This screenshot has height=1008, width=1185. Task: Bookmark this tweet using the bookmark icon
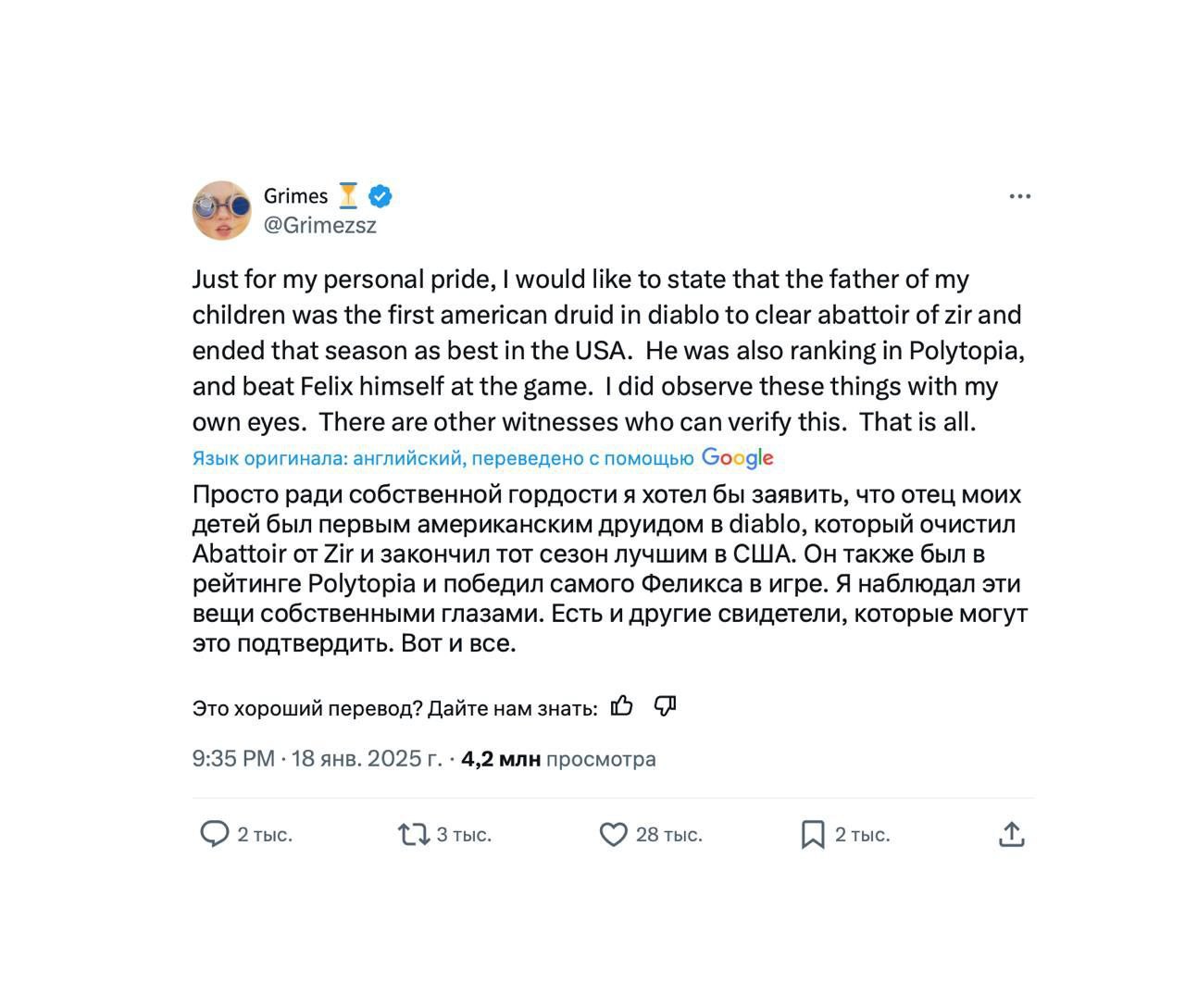(812, 835)
